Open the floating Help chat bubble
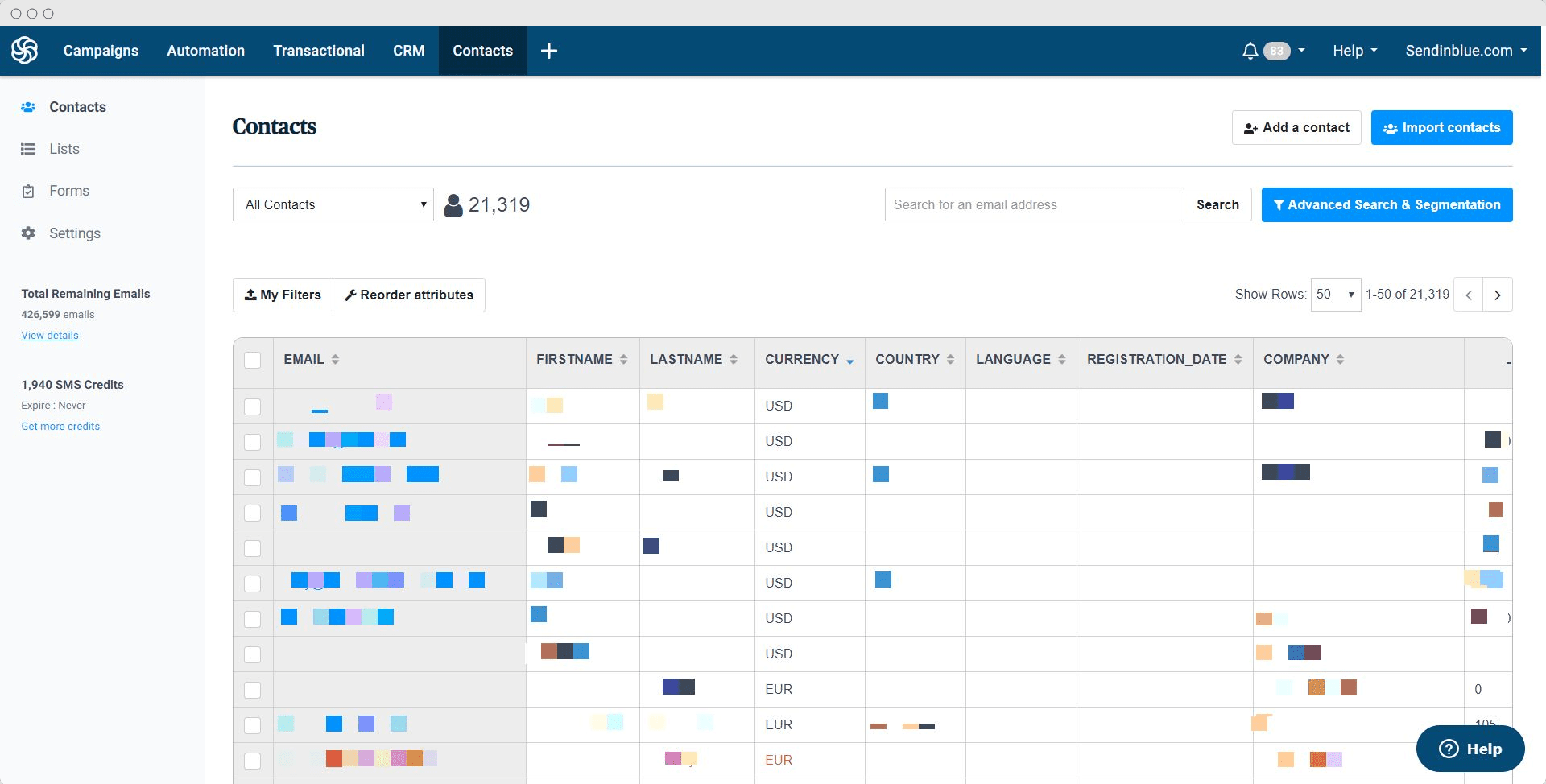 click(x=1470, y=749)
